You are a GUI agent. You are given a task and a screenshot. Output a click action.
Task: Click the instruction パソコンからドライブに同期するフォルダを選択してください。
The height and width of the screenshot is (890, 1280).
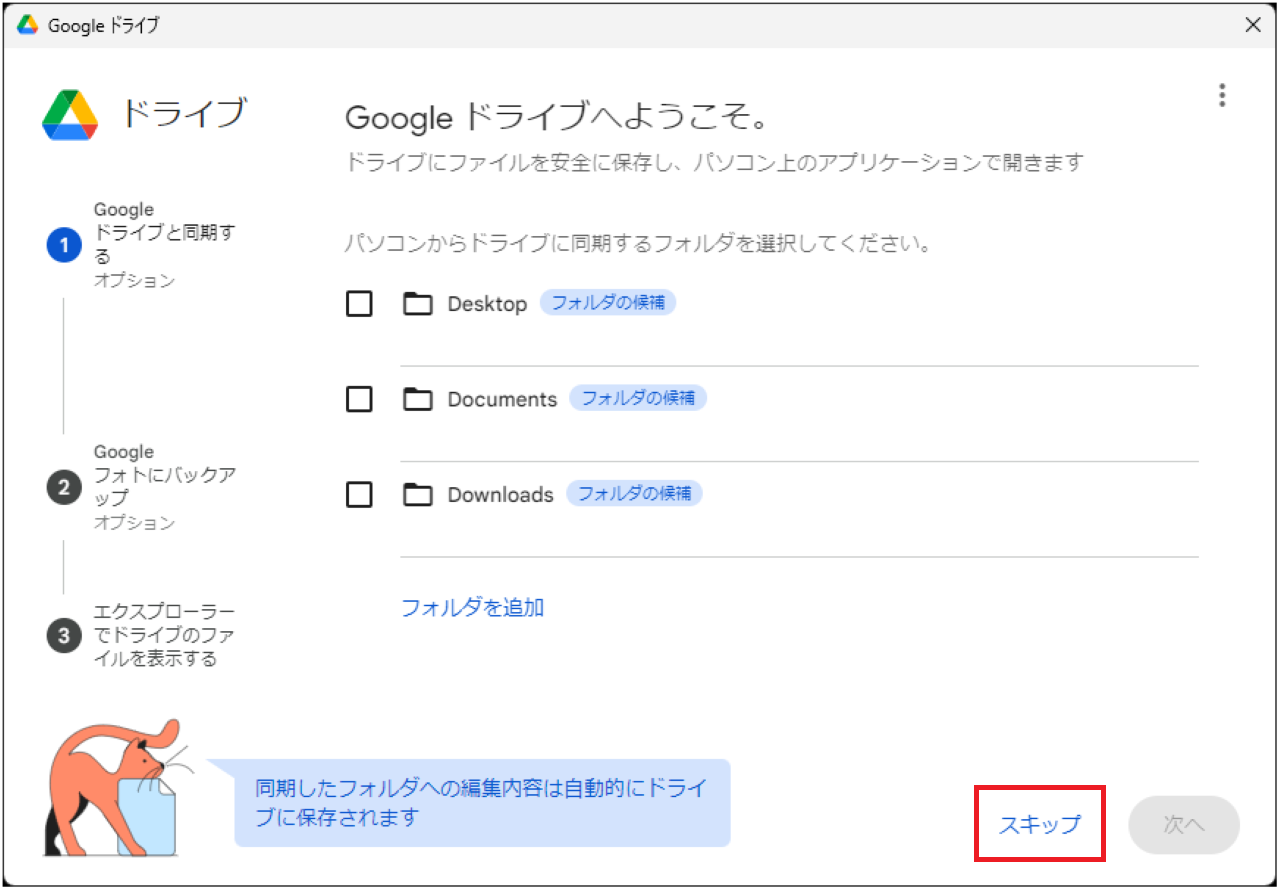pos(638,243)
